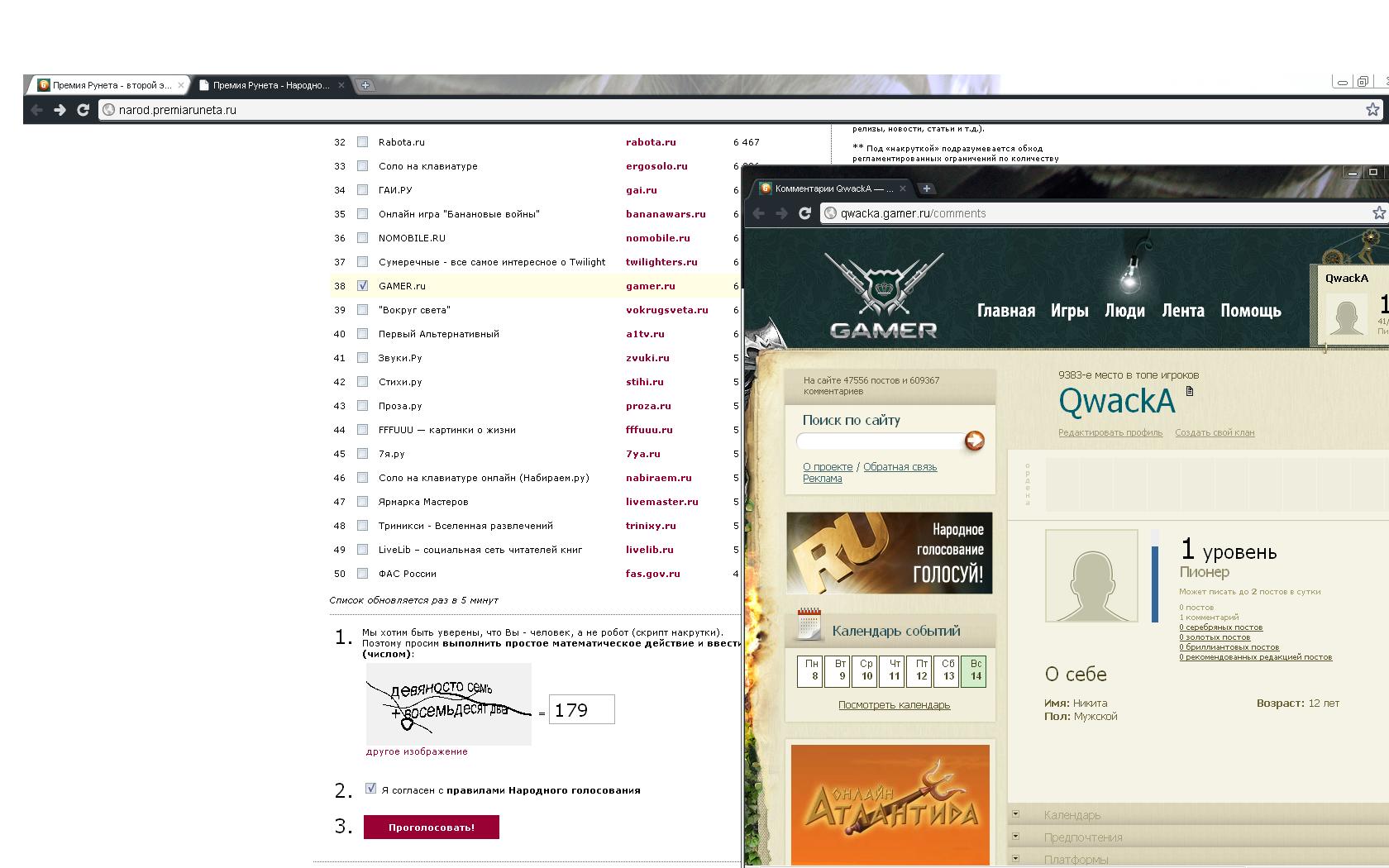Image resolution: width=1389 pixels, height=868 pixels.
Task: Open Реклама link
Action: point(823,479)
